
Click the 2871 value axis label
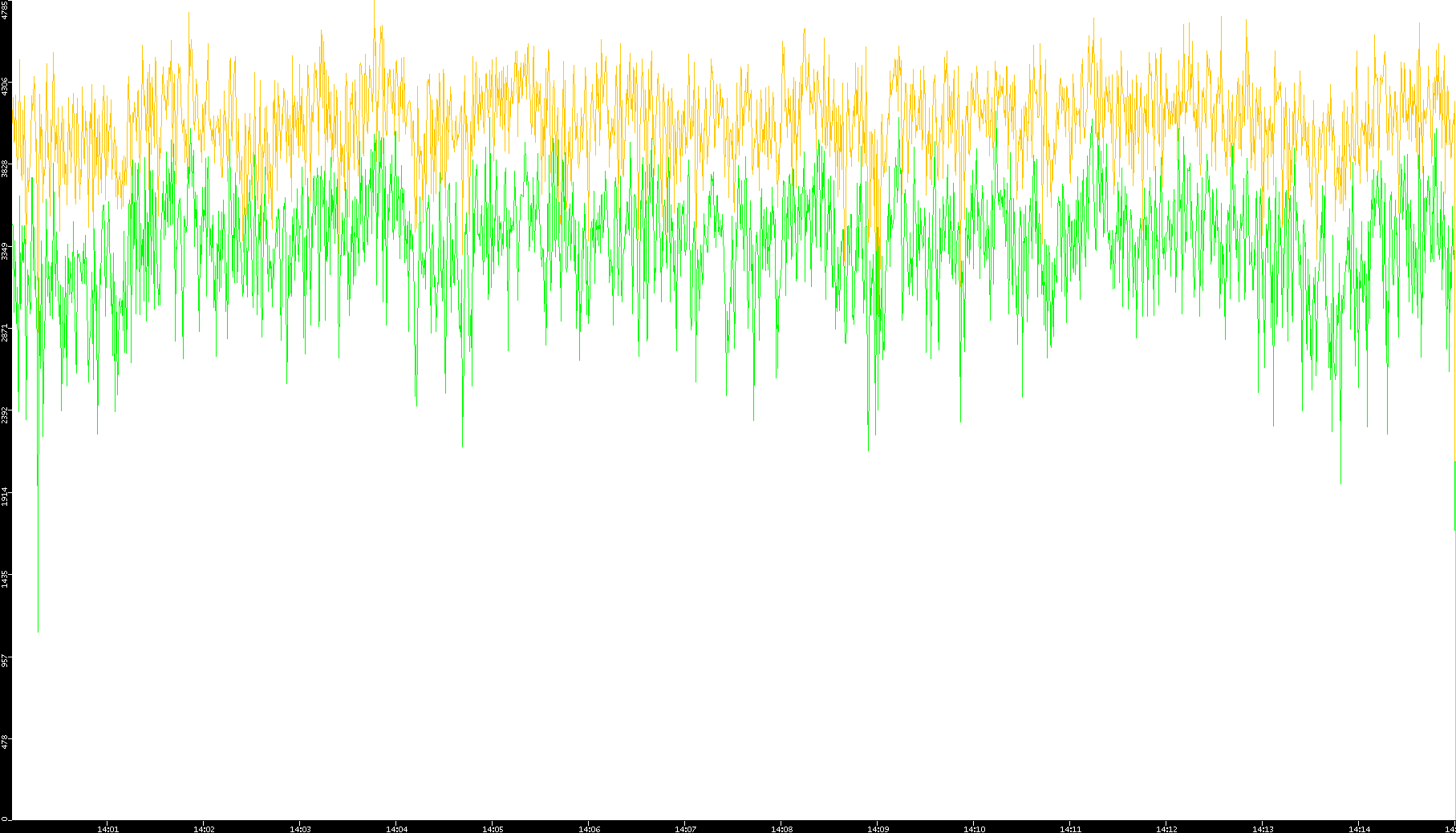click(x=5, y=333)
